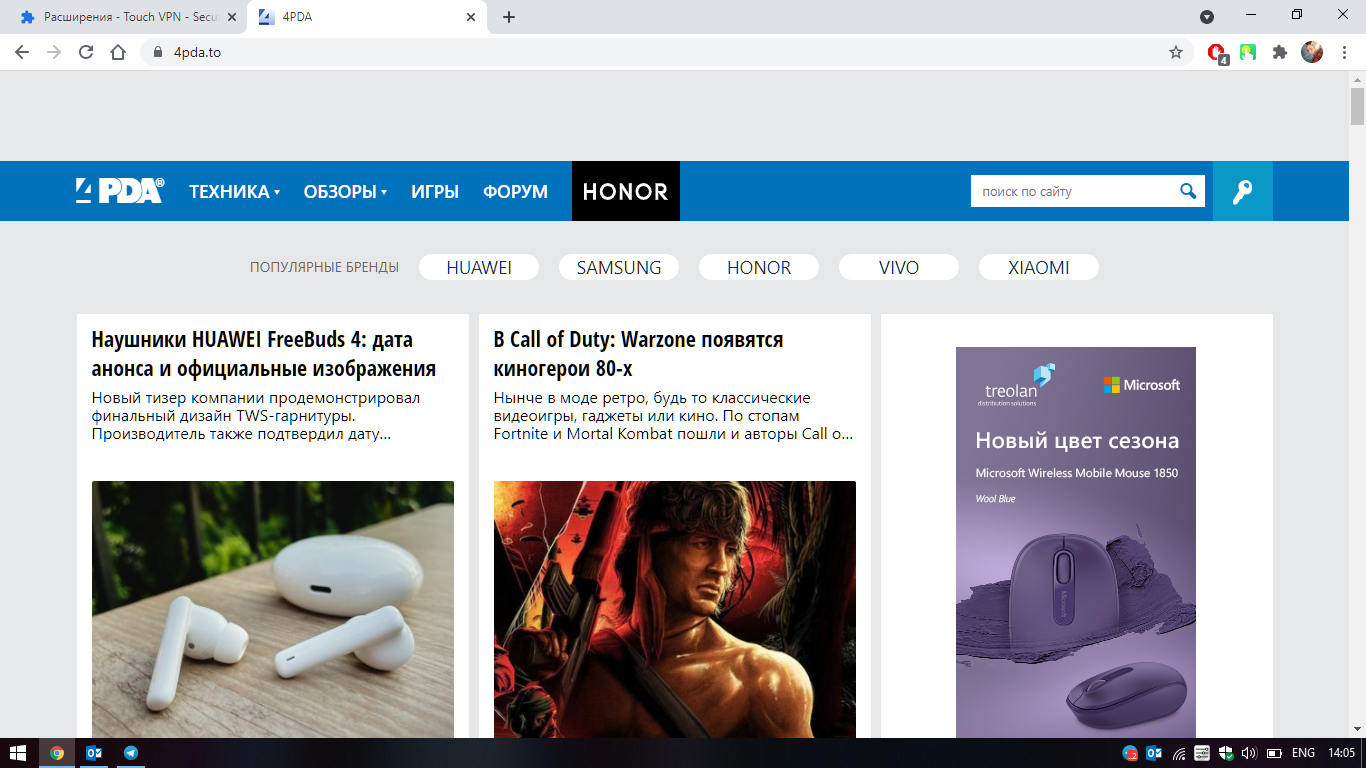Click the battery status tray icon
The image size is (1366, 768).
pyautogui.click(x=1274, y=753)
